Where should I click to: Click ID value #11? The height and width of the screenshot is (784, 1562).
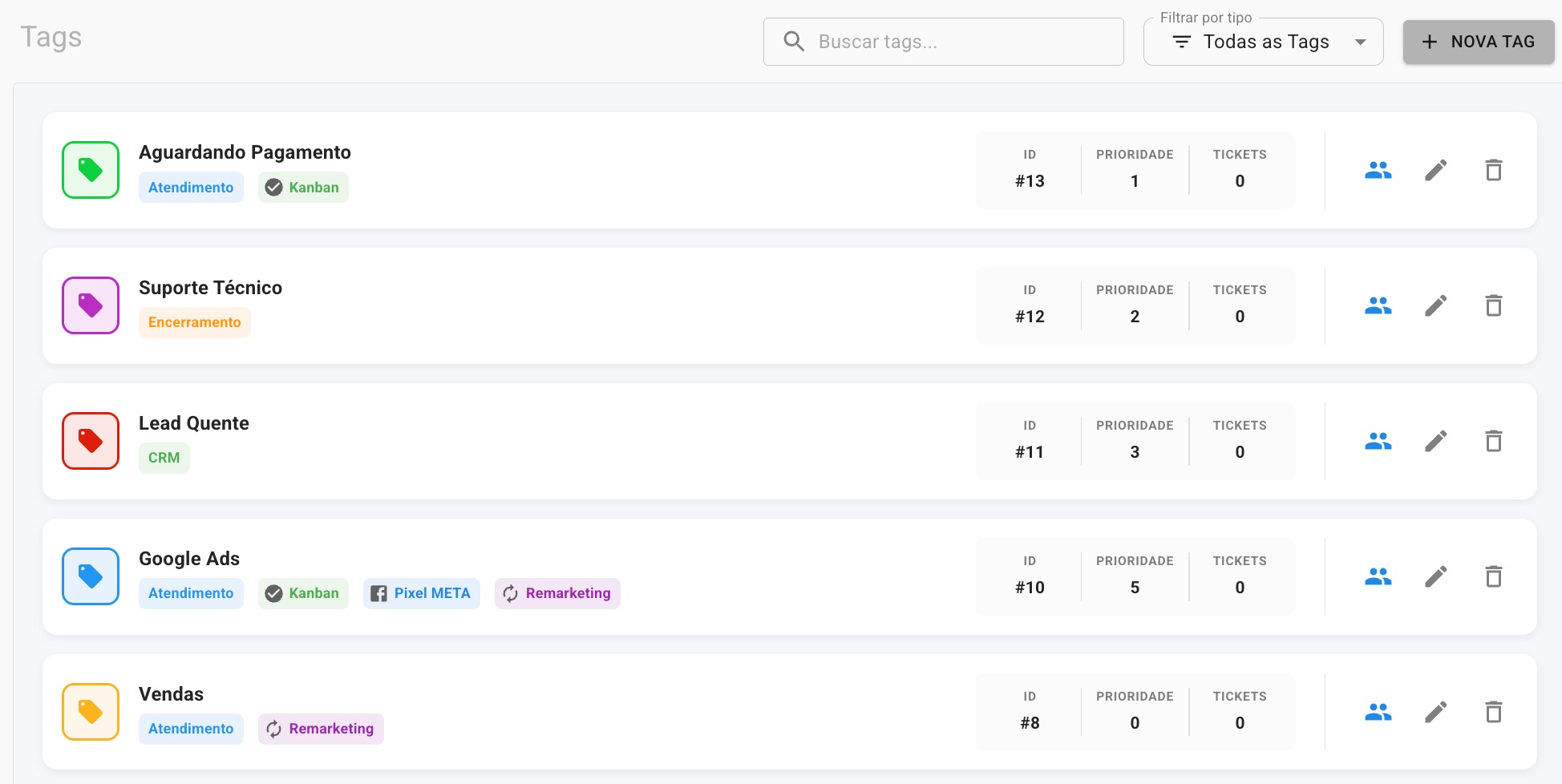tap(1030, 452)
